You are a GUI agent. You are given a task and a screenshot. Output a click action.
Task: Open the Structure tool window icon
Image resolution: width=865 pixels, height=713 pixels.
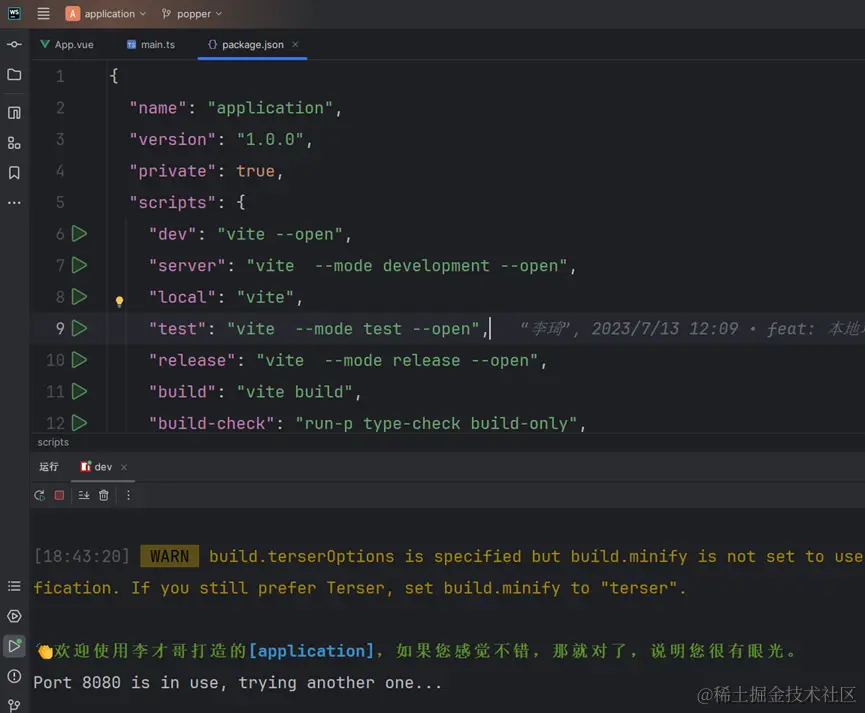[14, 113]
